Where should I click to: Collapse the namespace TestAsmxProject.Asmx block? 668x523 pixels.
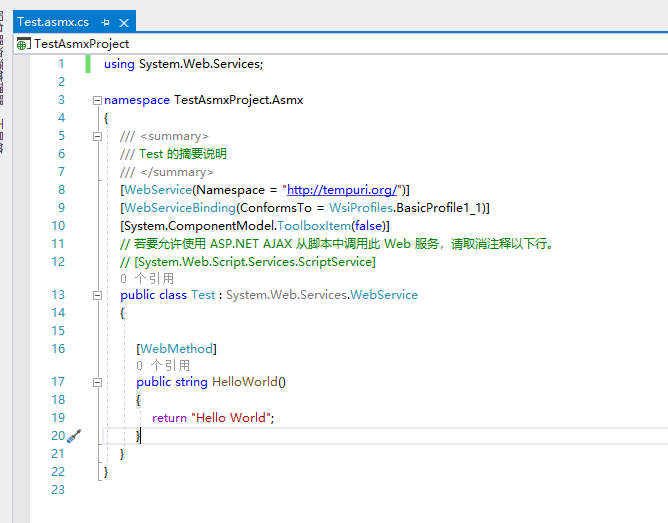98,101
